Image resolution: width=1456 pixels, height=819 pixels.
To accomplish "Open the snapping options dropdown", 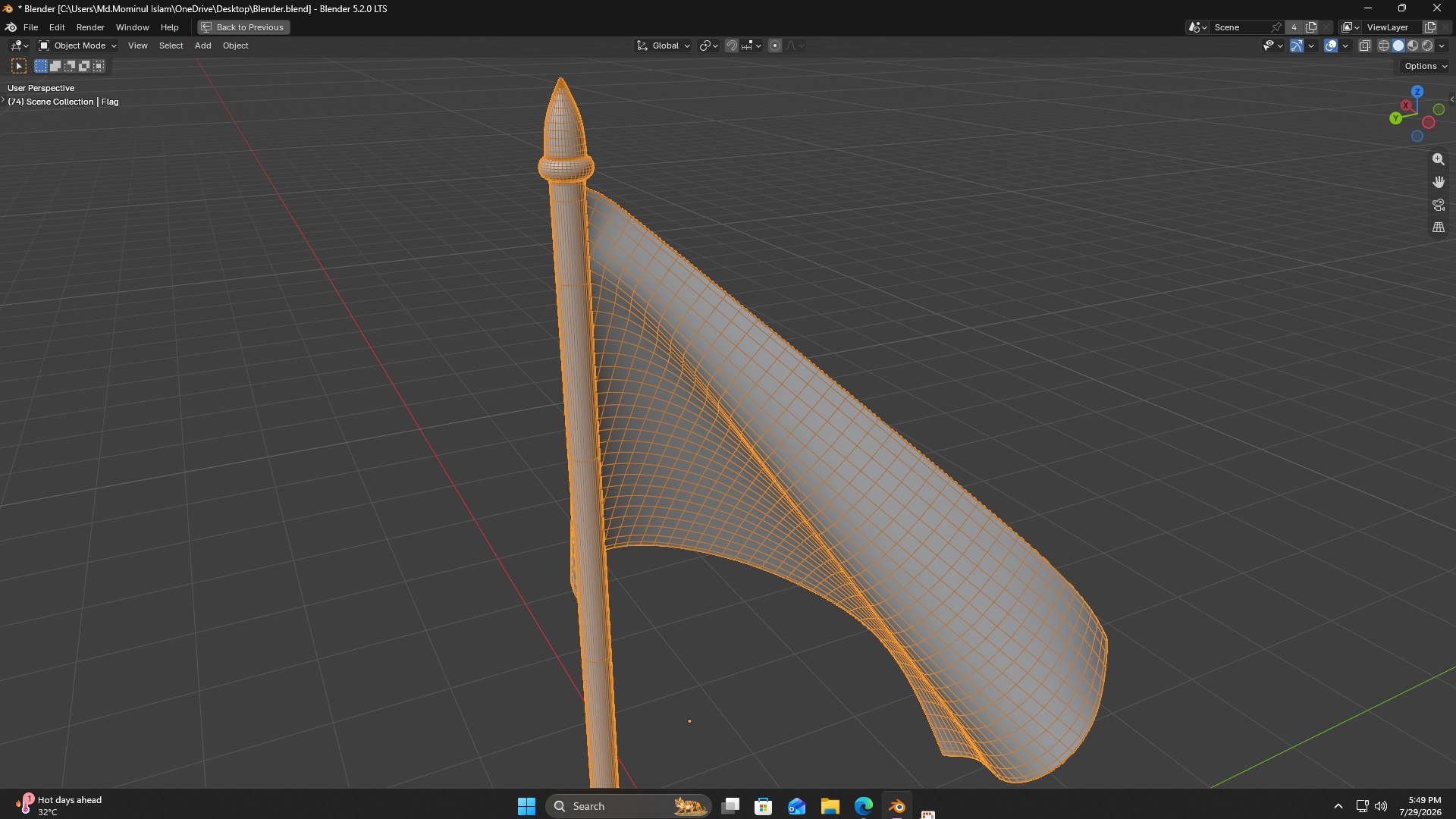I will click(x=752, y=45).
